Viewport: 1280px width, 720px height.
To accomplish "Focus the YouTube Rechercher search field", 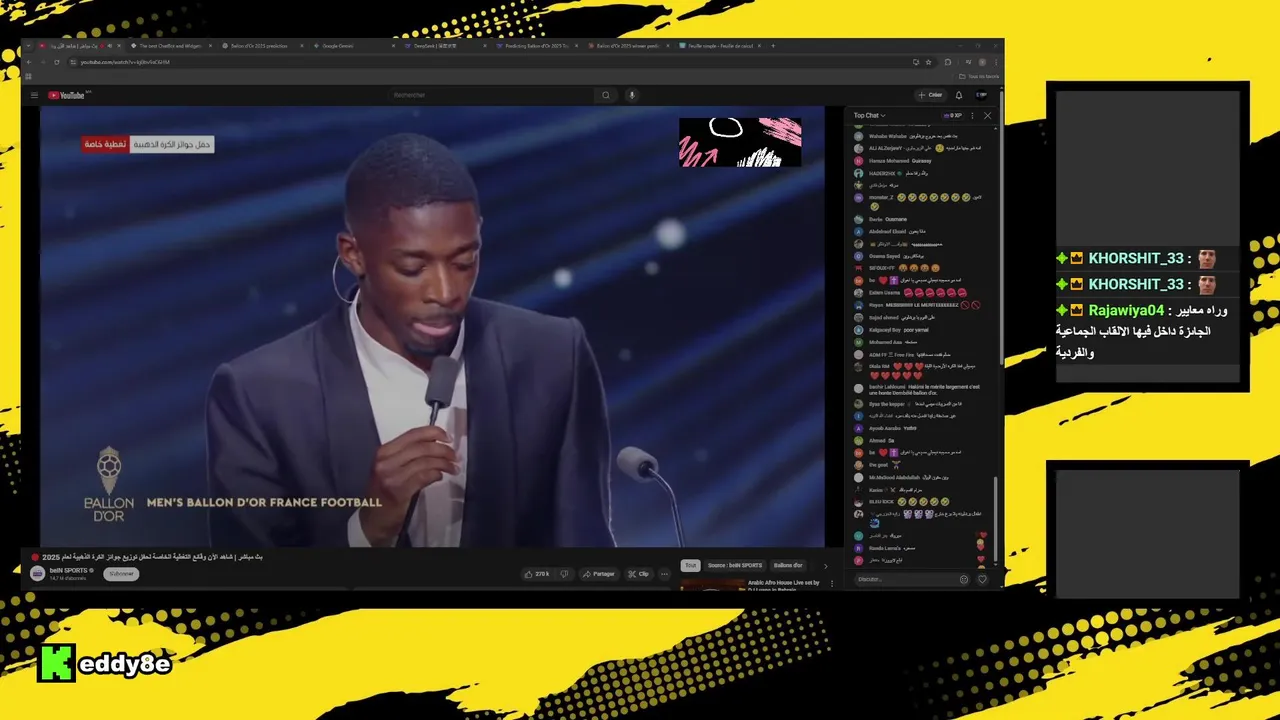I will (x=490, y=95).
